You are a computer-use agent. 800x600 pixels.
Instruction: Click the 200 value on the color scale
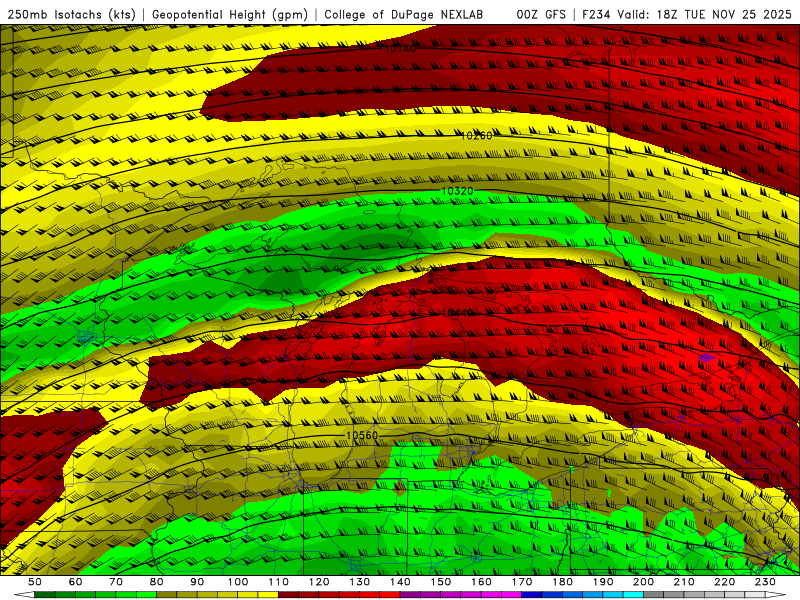[x=644, y=582]
